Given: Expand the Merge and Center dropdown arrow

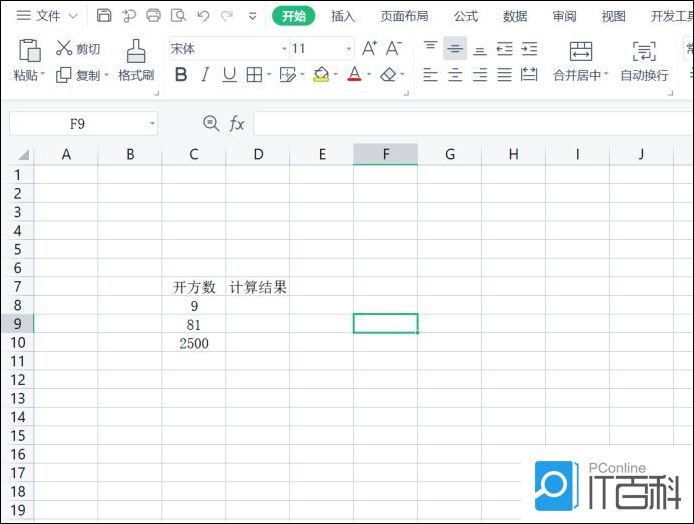Looking at the screenshot, I should point(606,73).
